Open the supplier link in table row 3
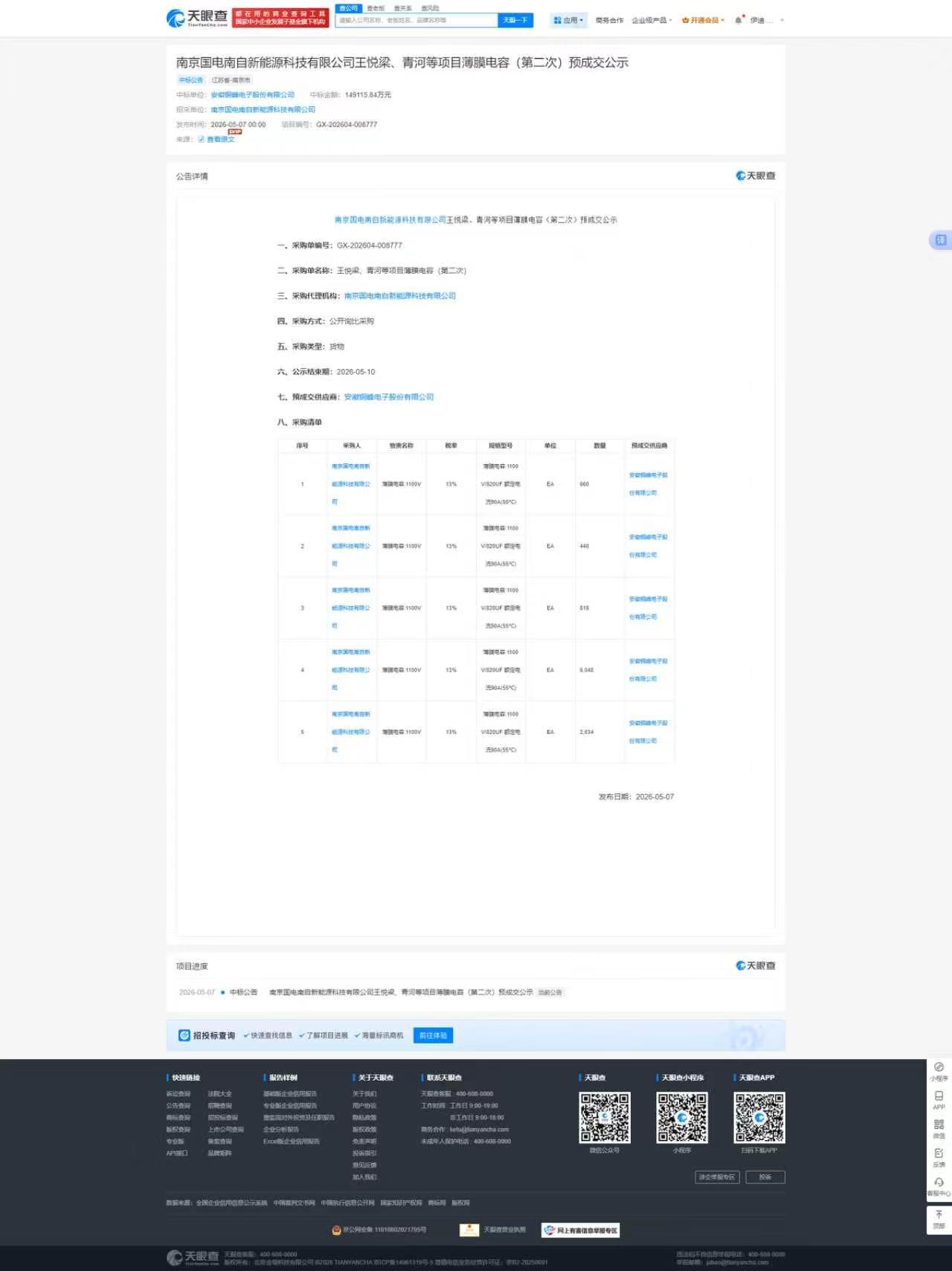 click(x=649, y=608)
